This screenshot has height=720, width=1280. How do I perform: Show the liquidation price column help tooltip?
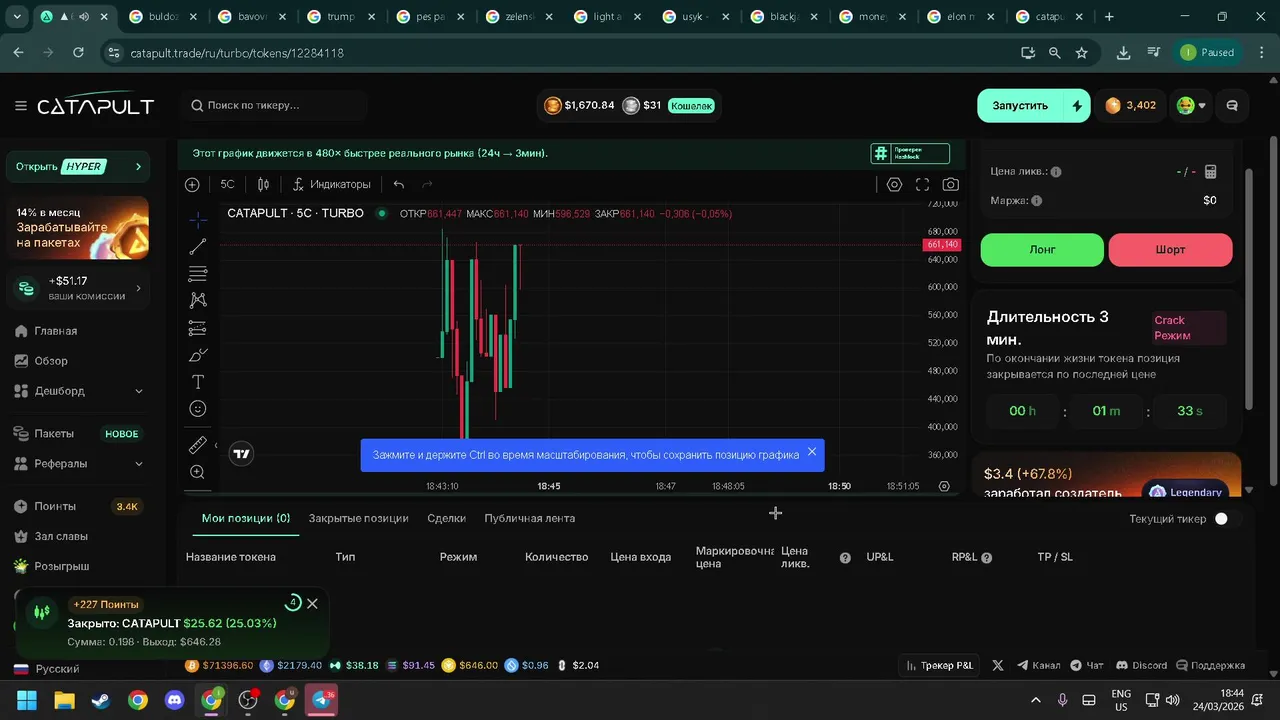click(x=845, y=558)
